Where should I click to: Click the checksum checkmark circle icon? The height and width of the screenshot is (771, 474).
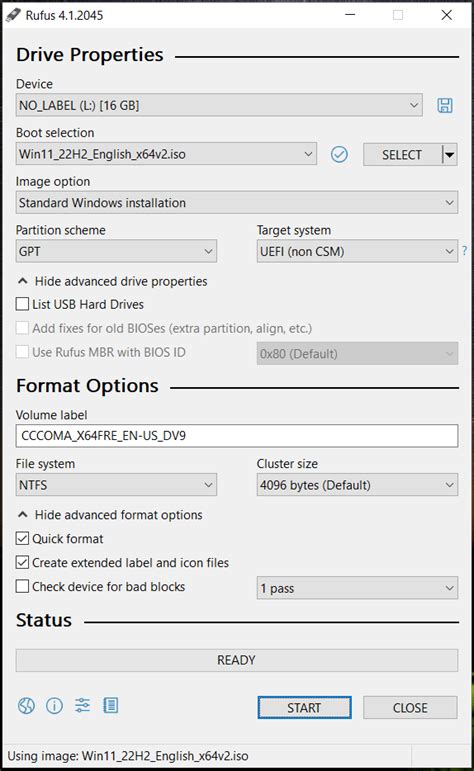[x=339, y=154]
